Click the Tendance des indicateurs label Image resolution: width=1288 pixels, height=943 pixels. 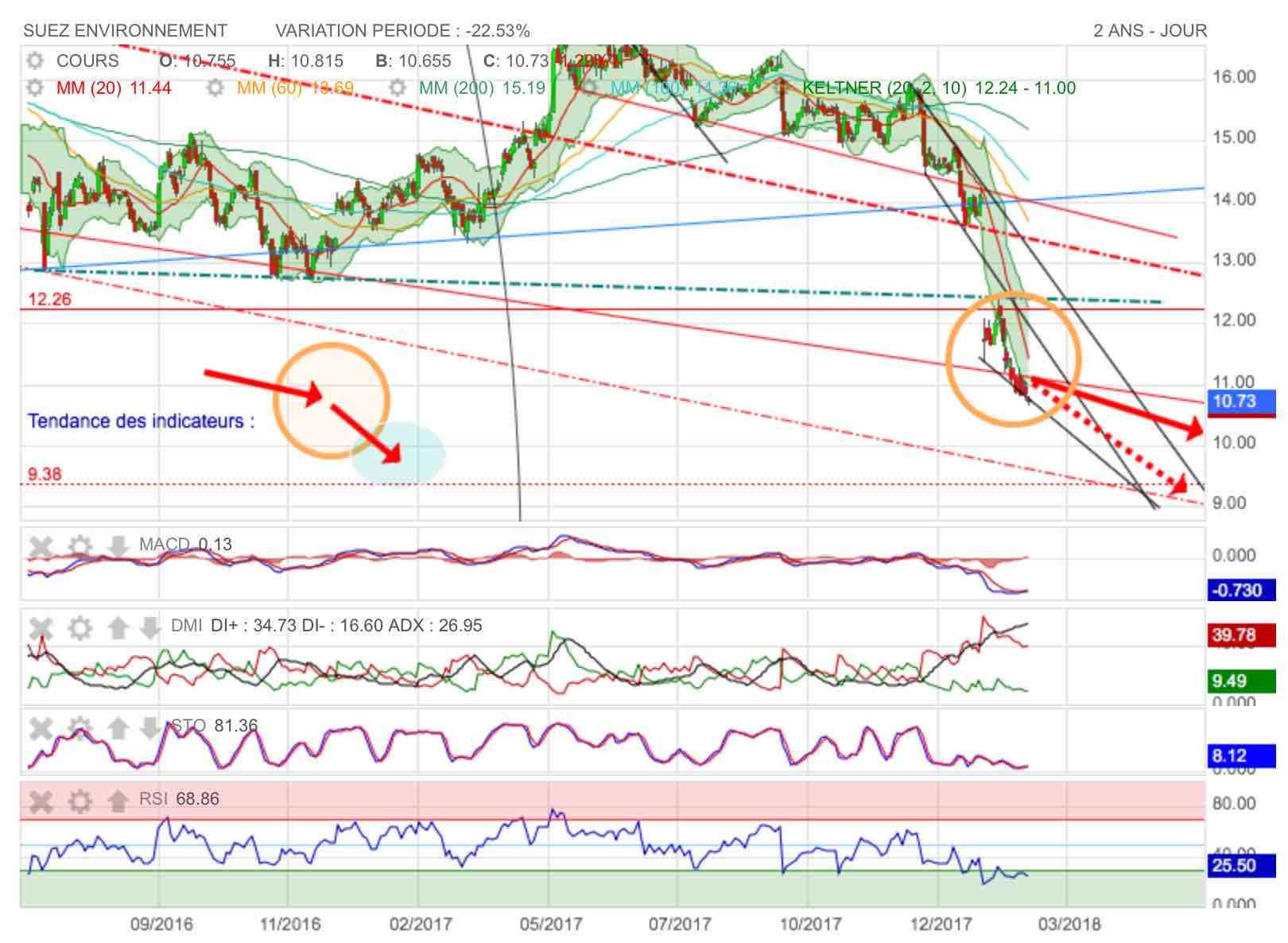(142, 421)
